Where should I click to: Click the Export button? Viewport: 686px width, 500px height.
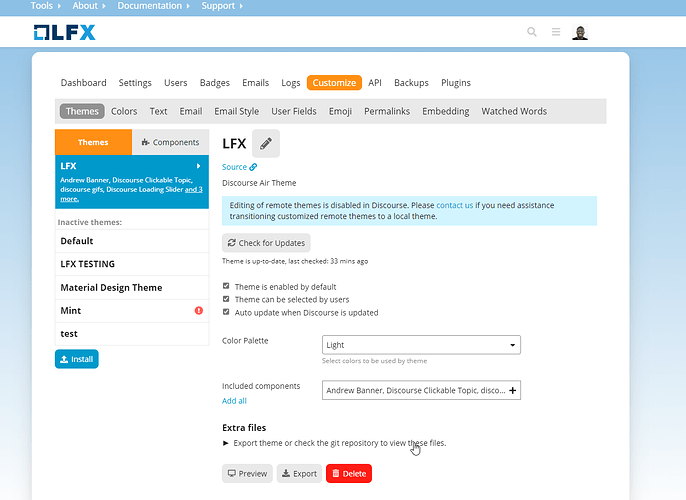point(299,473)
